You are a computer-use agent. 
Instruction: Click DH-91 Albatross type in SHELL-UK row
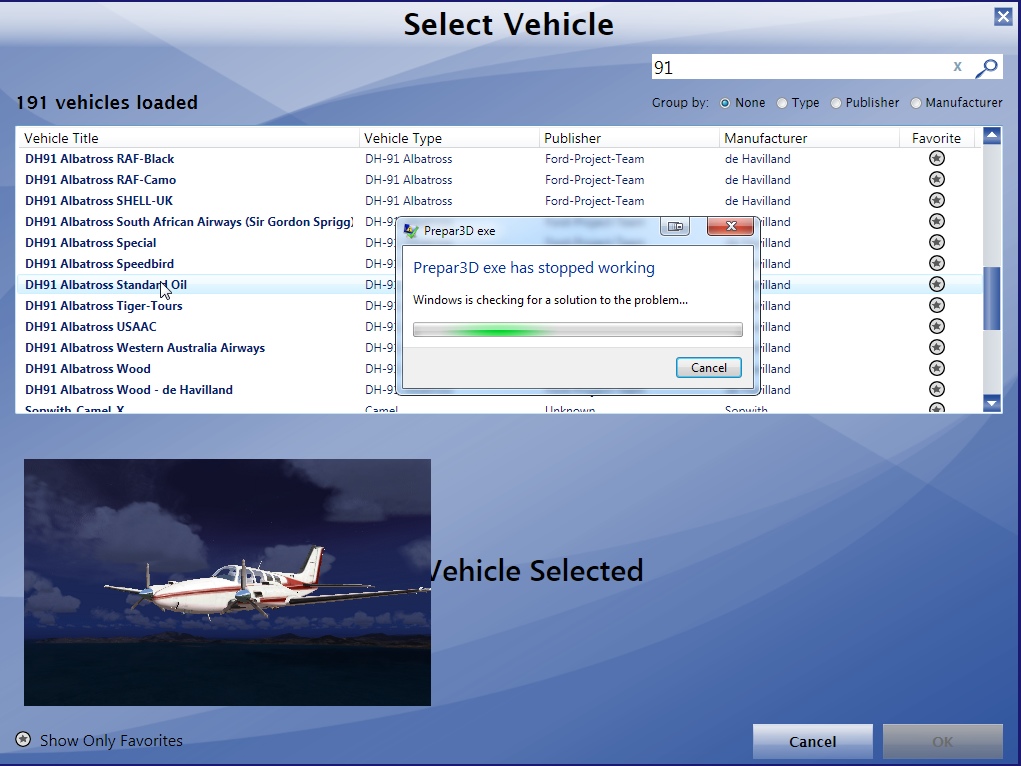[x=408, y=200]
